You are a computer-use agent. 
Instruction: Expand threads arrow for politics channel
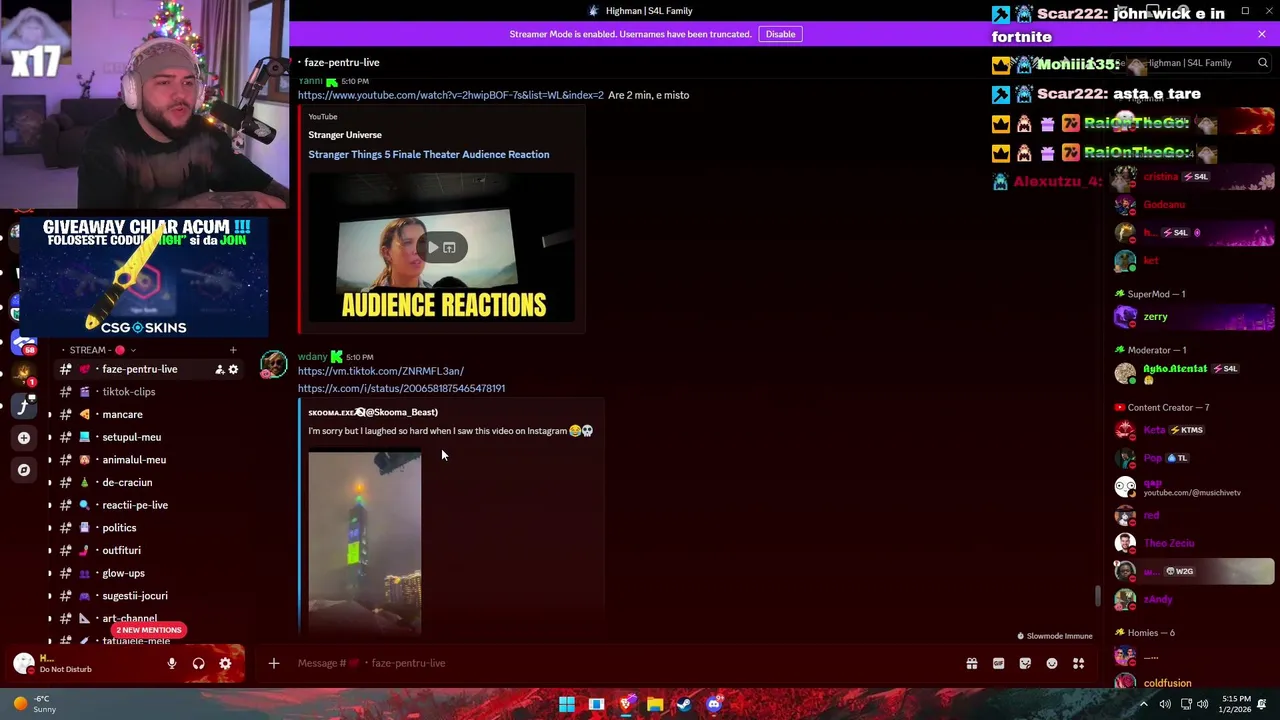point(50,528)
